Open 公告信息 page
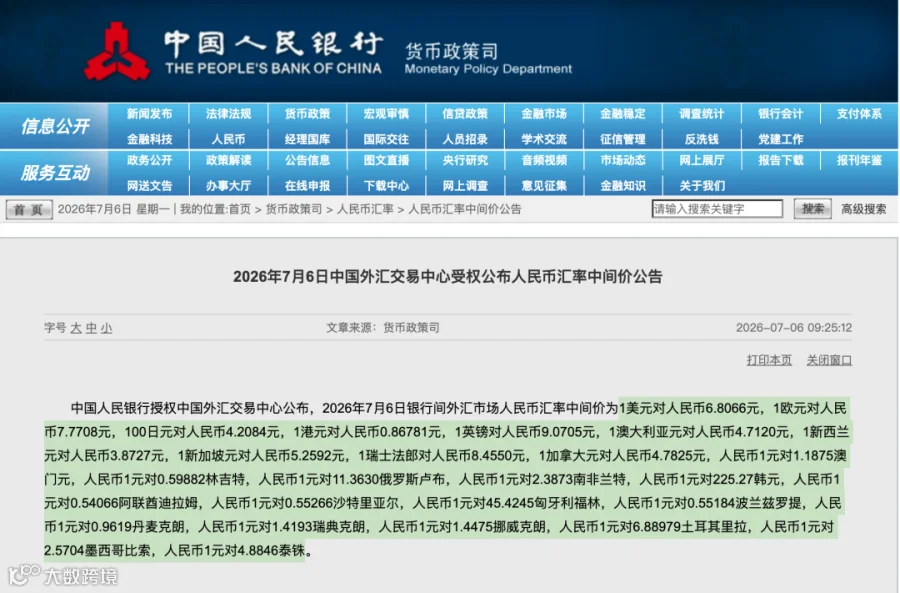The height and width of the screenshot is (593, 900). tap(307, 160)
